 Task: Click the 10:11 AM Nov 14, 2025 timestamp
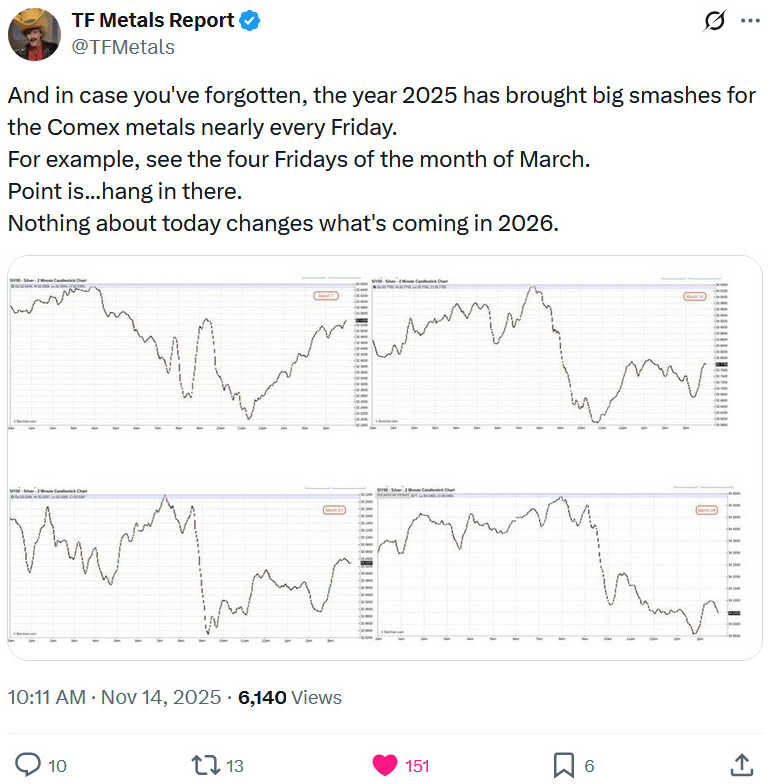point(118,697)
